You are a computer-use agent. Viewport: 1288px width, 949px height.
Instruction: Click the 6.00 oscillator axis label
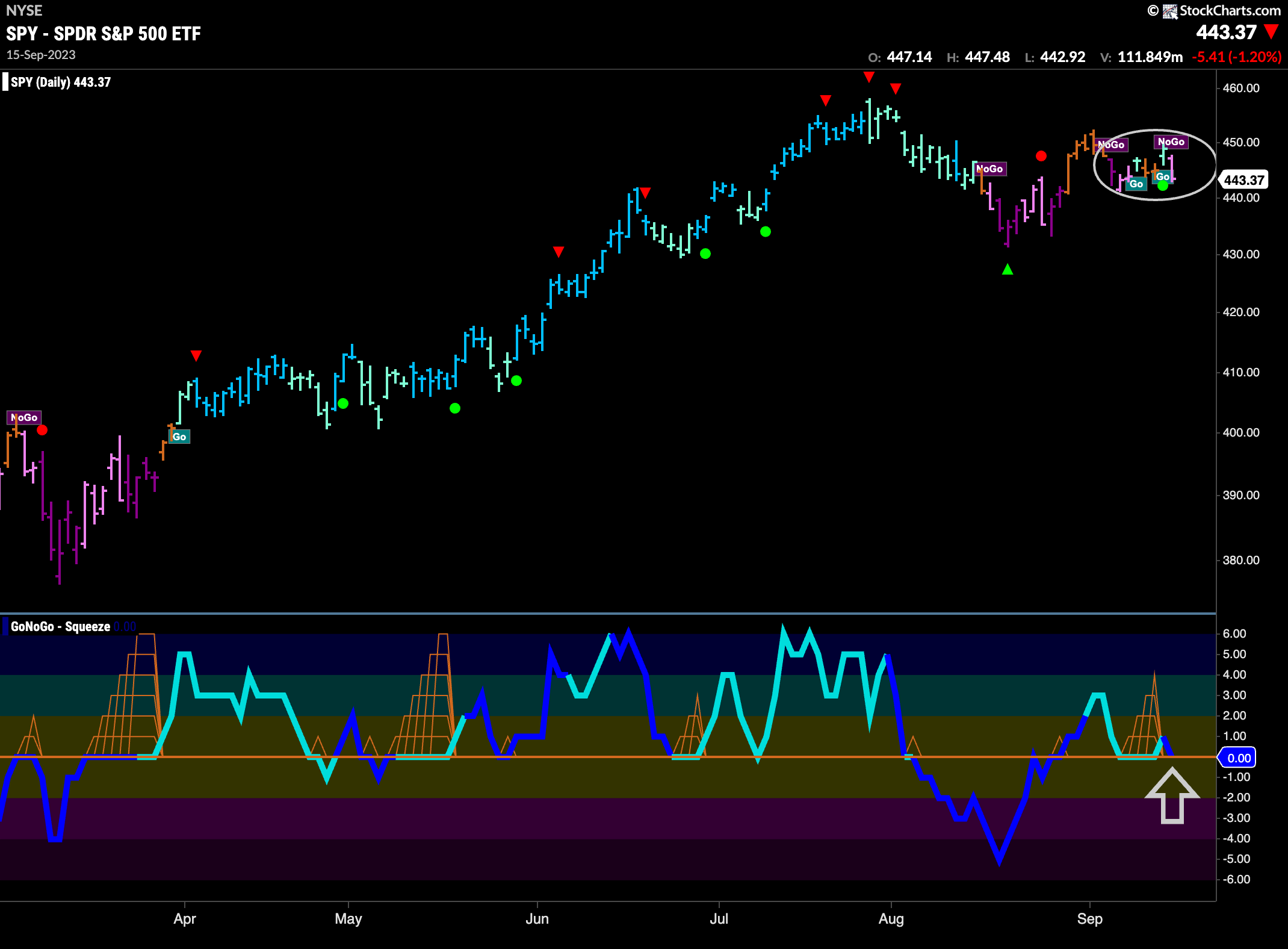click(1234, 633)
